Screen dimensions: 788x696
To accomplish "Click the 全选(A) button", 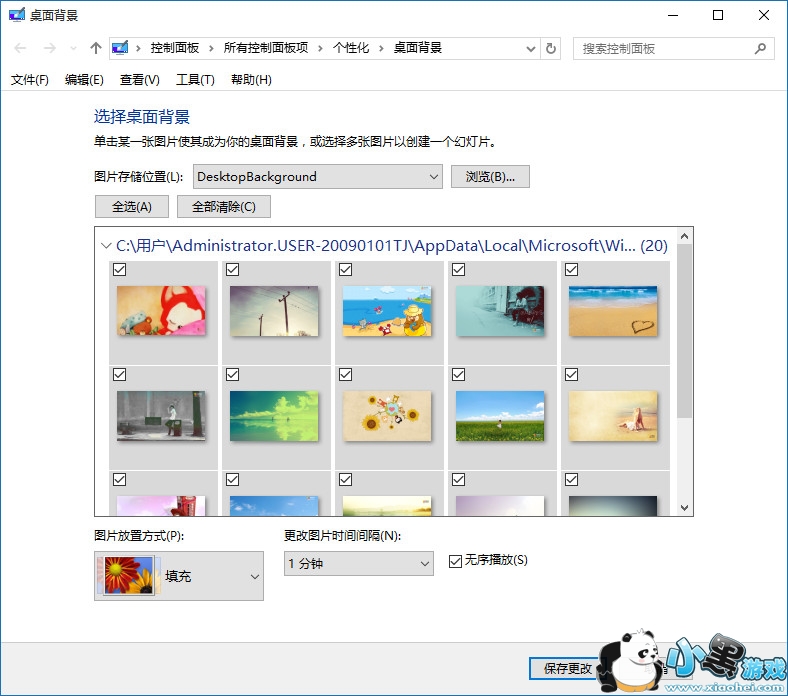I will (132, 207).
